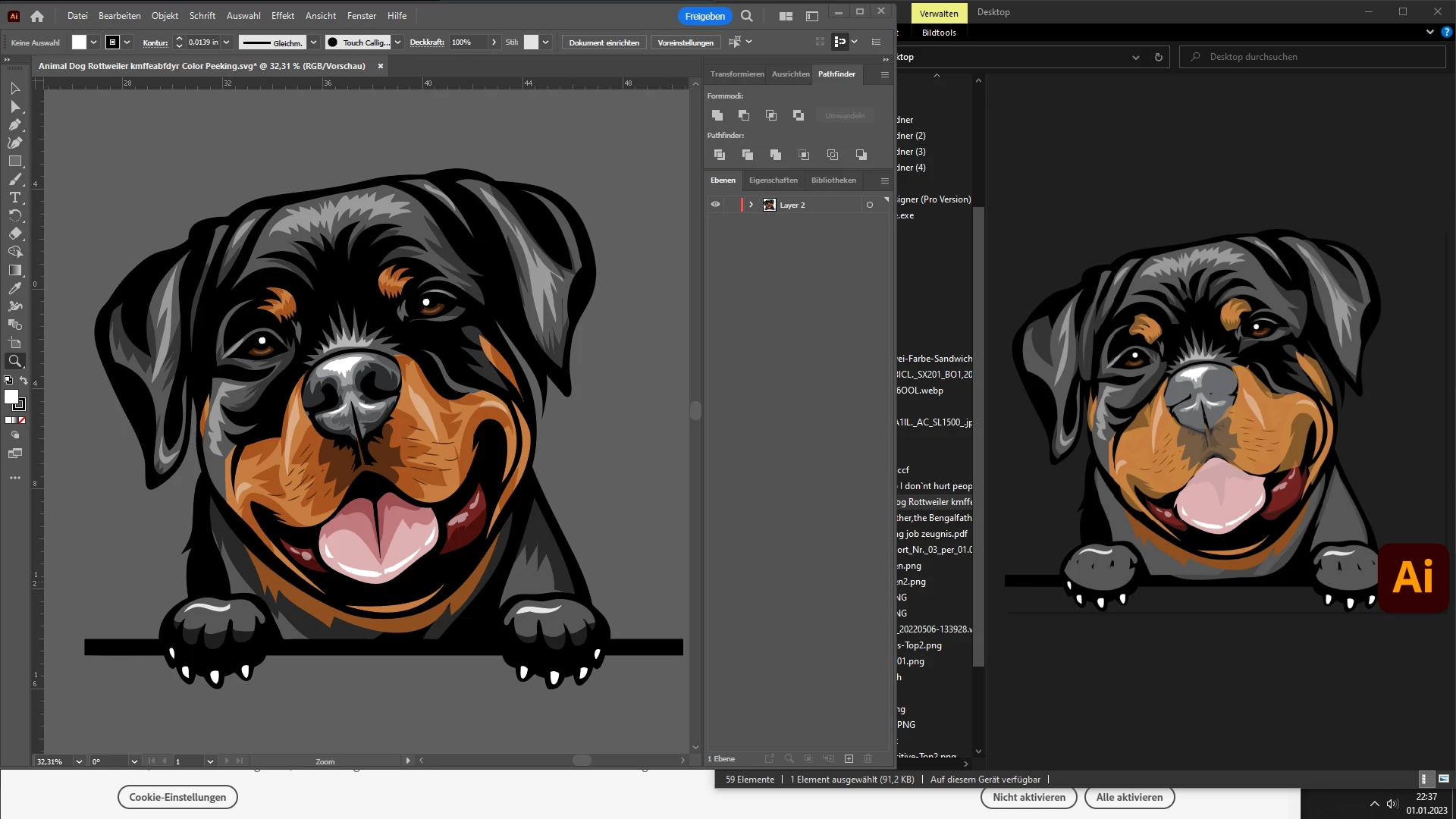Open the zoom level dropdown
This screenshot has width=1456, height=819.
(79, 761)
